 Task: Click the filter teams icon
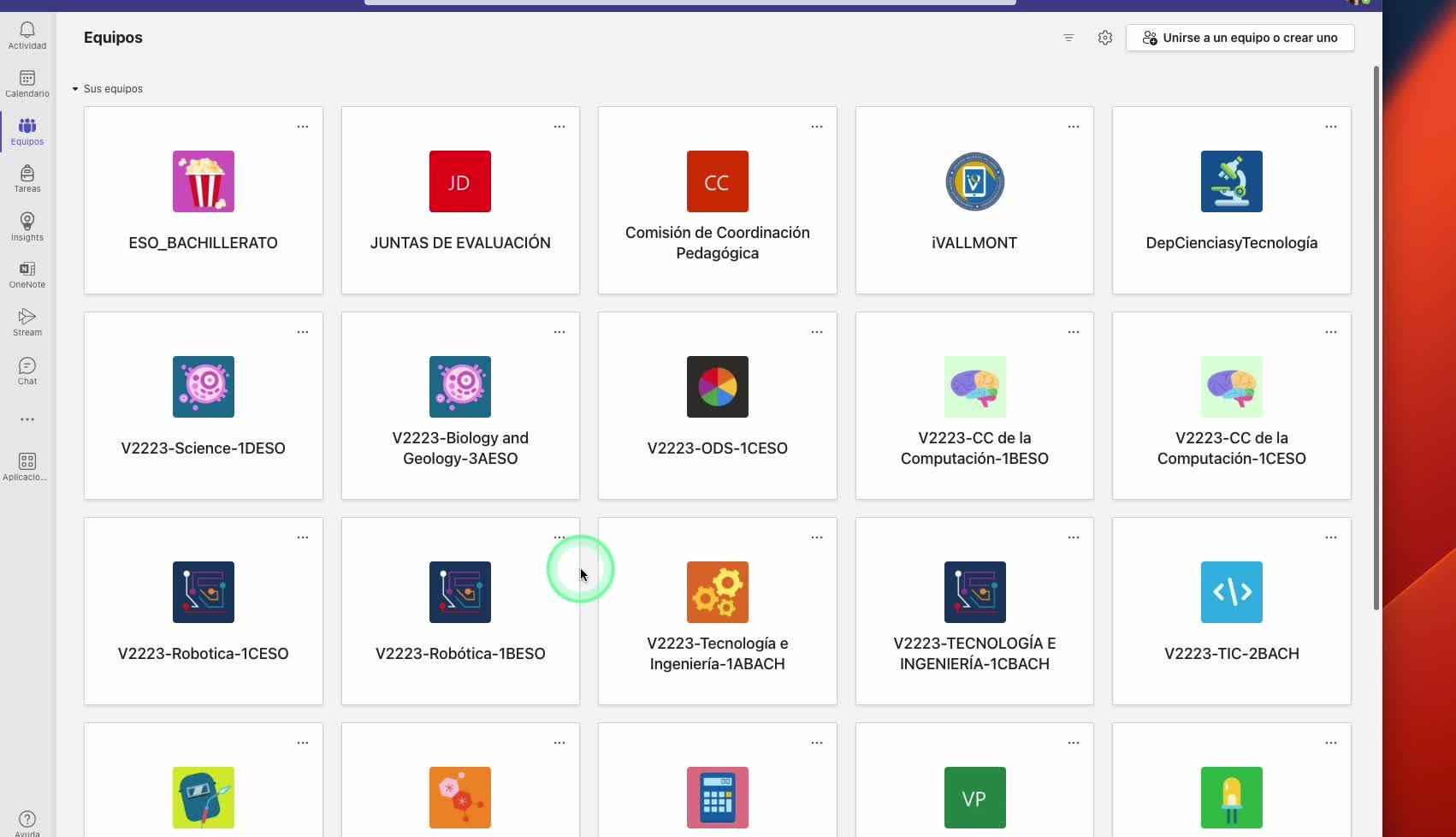tap(1068, 38)
